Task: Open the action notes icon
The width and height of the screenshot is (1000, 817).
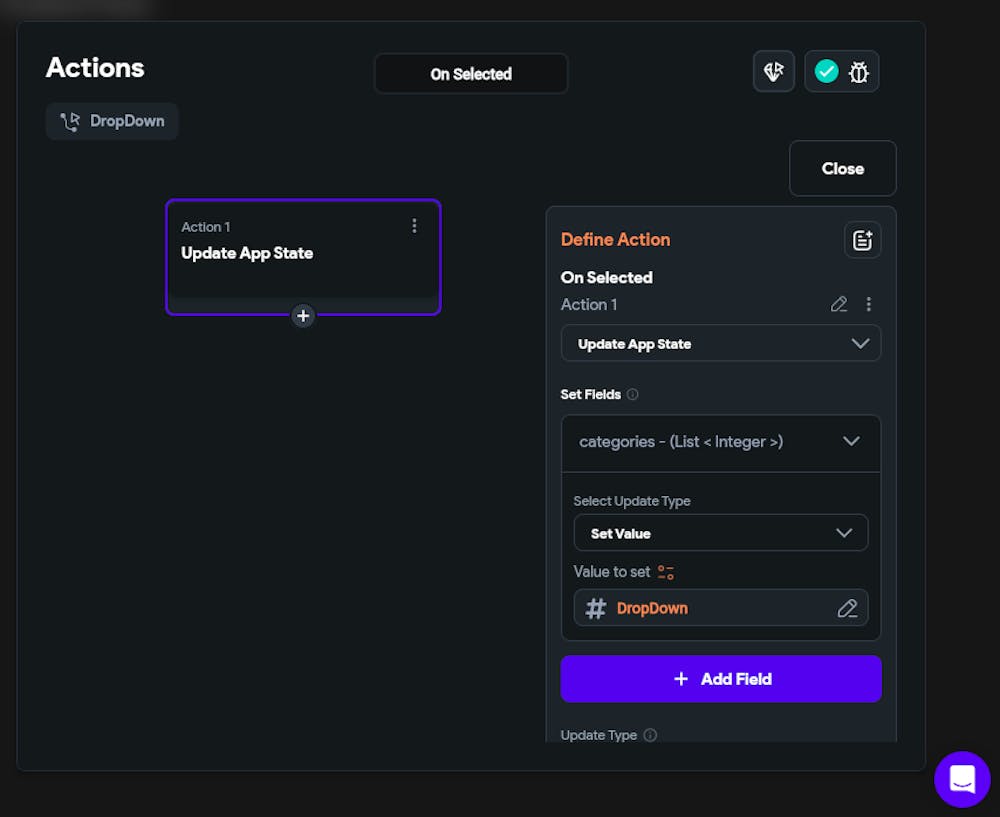Action: pos(862,240)
